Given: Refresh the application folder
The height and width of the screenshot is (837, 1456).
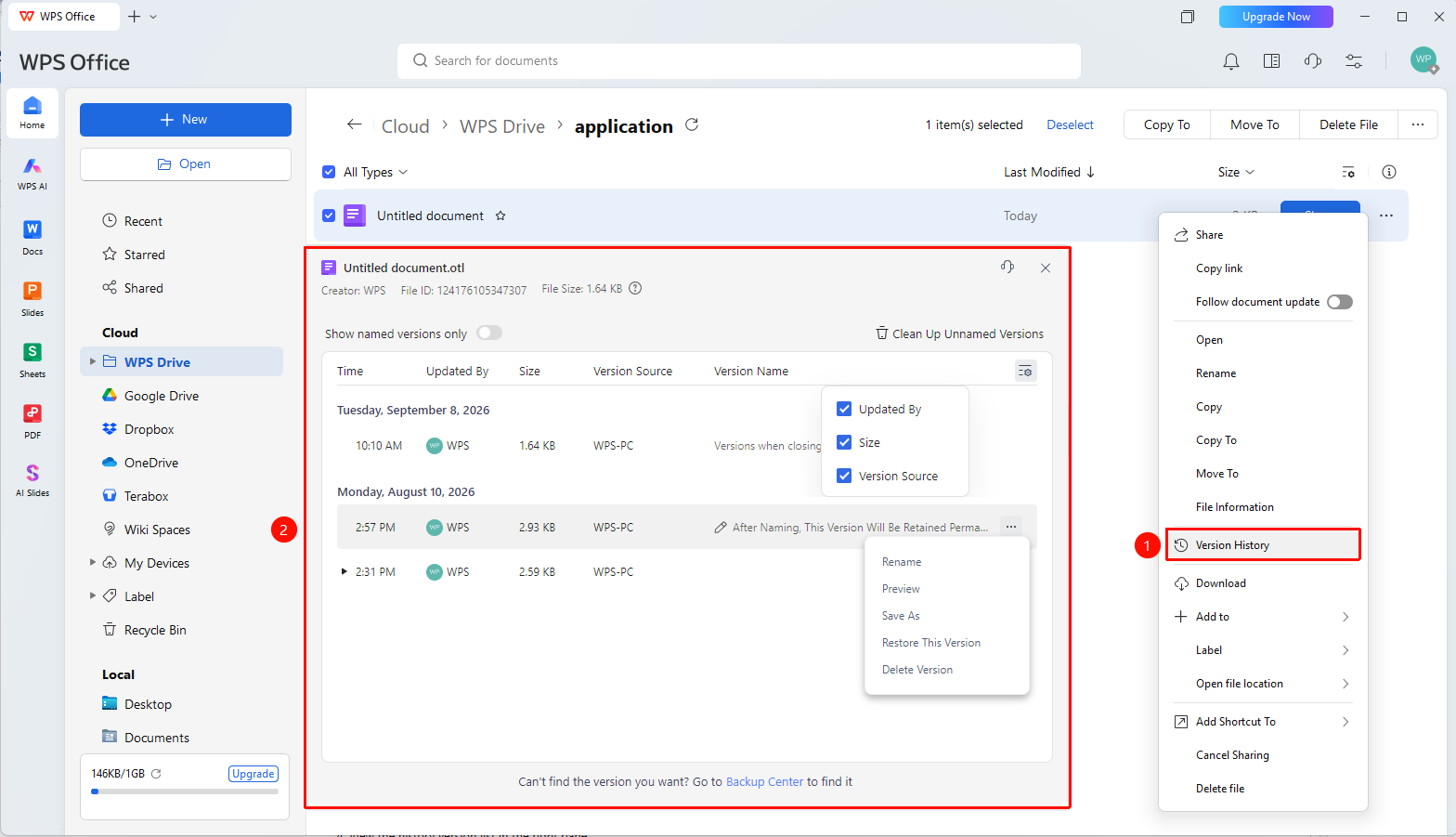Looking at the screenshot, I should coord(692,124).
